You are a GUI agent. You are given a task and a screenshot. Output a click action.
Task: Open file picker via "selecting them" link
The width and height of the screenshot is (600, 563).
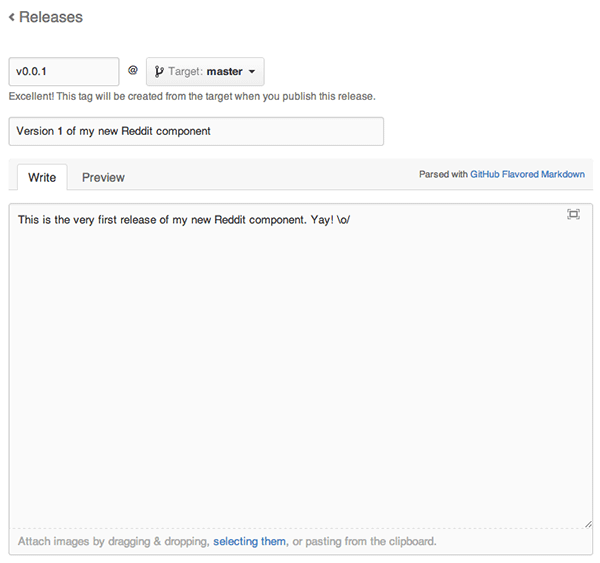click(x=249, y=541)
